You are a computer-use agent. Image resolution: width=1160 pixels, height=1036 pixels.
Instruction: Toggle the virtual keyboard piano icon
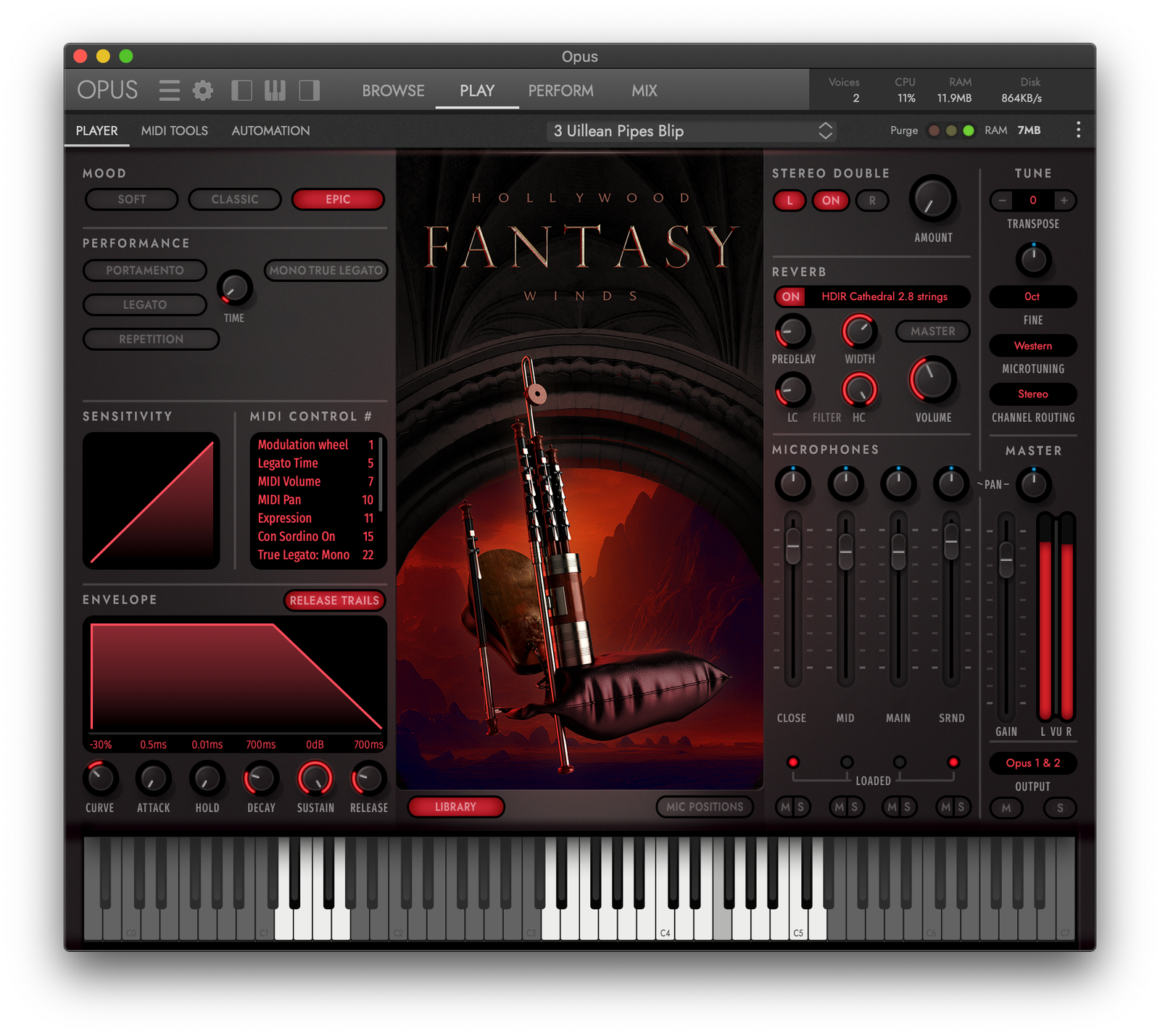pos(275,91)
